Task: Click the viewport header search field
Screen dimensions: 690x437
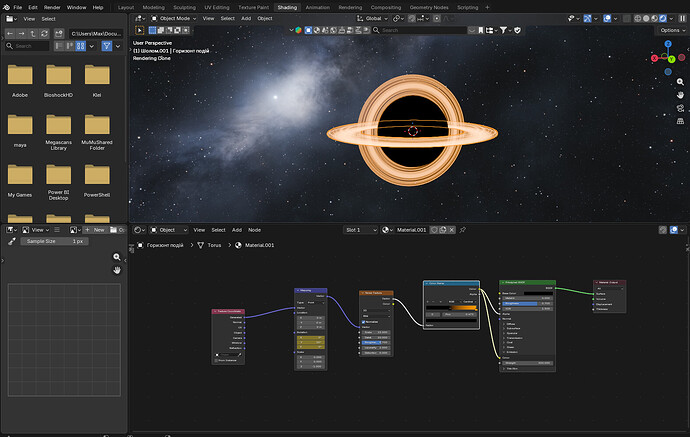Action: [x=419, y=30]
